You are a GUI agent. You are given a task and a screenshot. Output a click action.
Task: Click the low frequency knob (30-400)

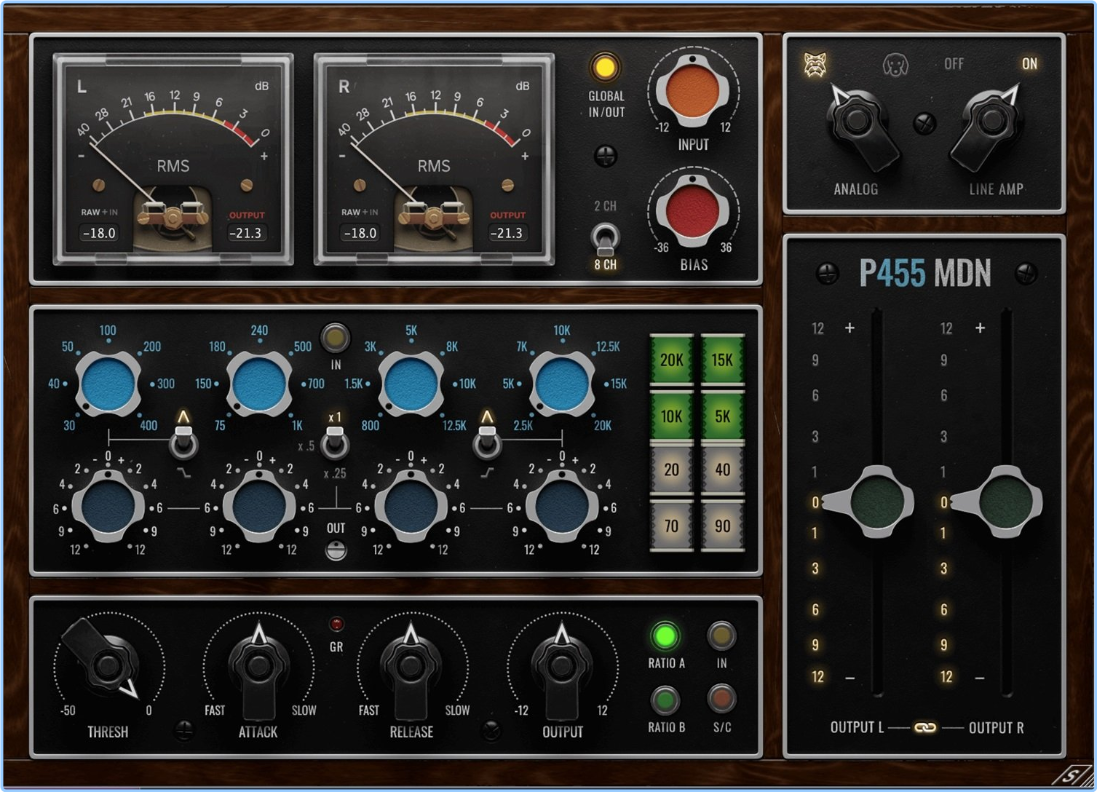pyautogui.click(x=108, y=384)
